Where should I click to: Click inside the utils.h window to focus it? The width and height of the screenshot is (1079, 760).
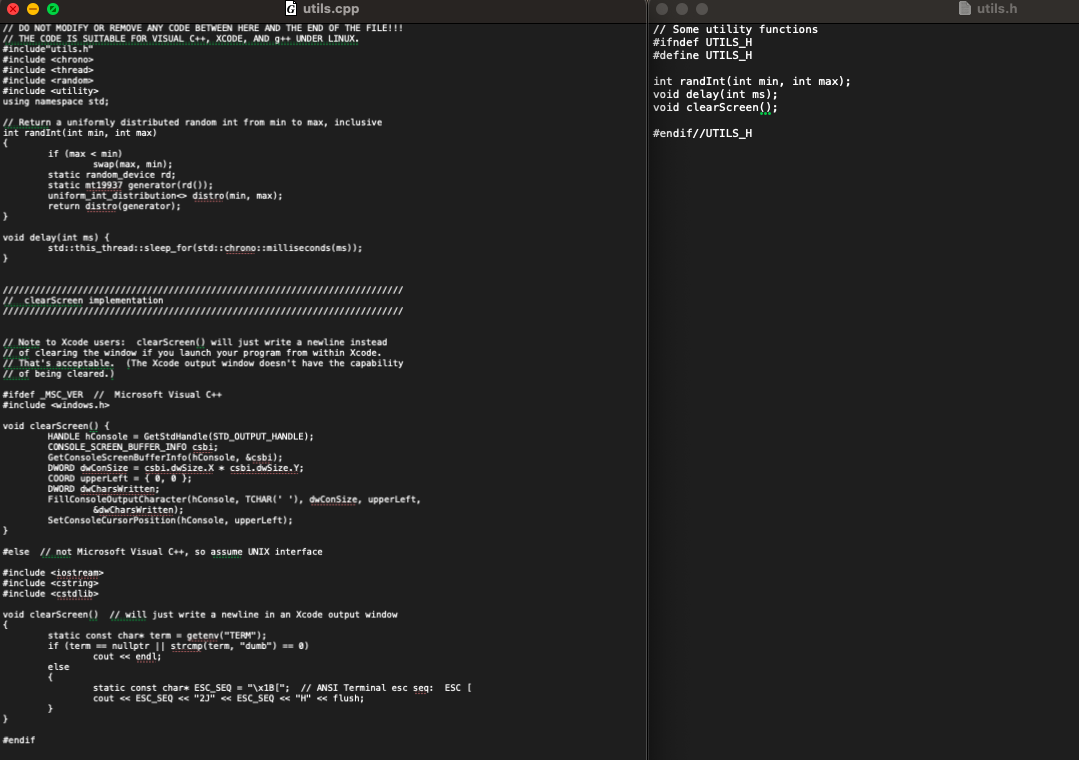click(x=860, y=300)
